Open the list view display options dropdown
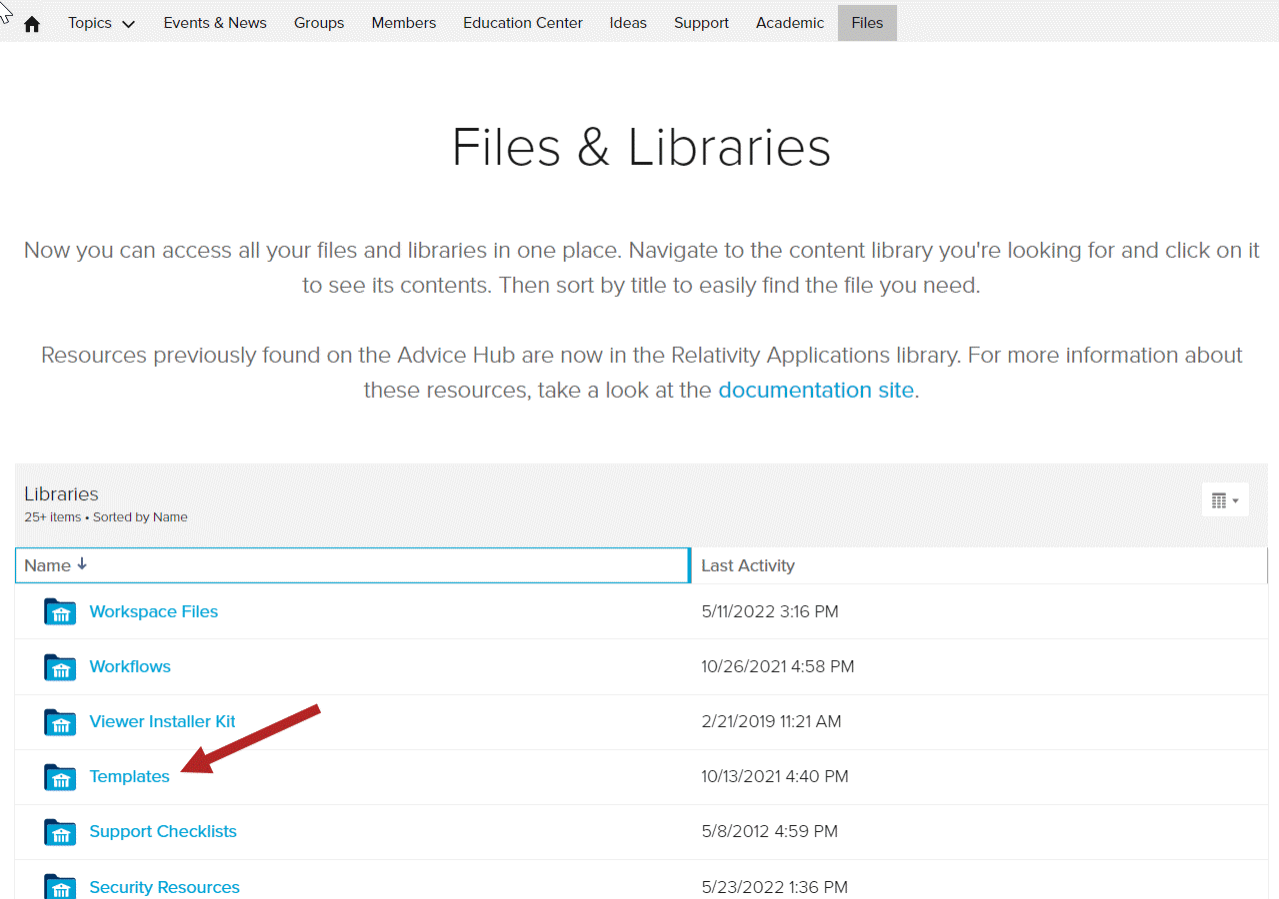The height and width of the screenshot is (899, 1279). pyautogui.click(x=1225, y=500)
